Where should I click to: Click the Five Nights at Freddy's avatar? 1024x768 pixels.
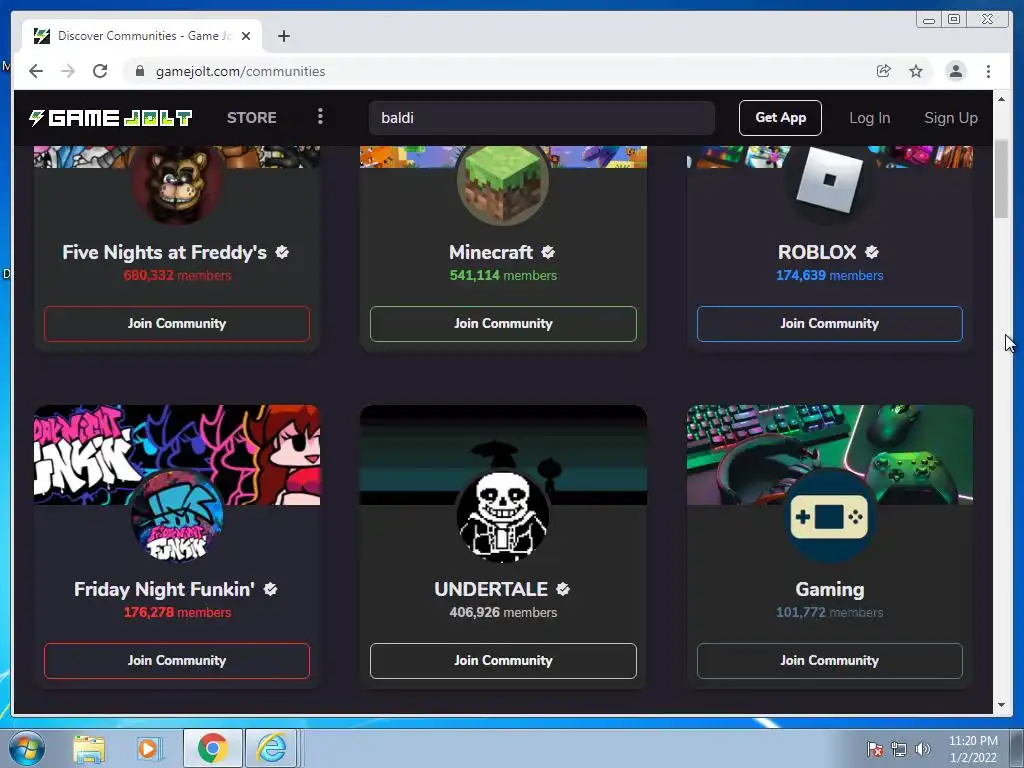(x=177, y=184)
